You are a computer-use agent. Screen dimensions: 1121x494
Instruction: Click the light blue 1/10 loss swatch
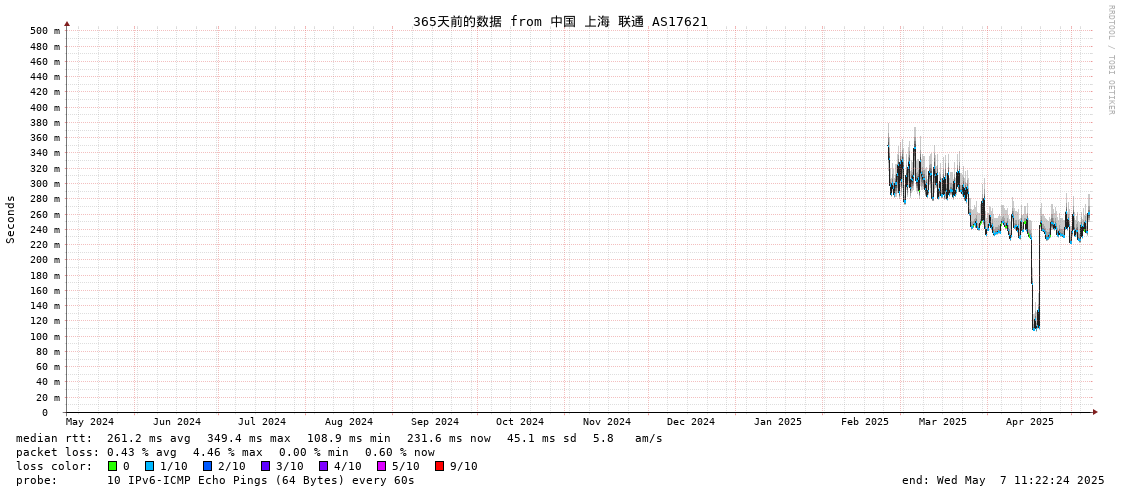pos(149,466)
